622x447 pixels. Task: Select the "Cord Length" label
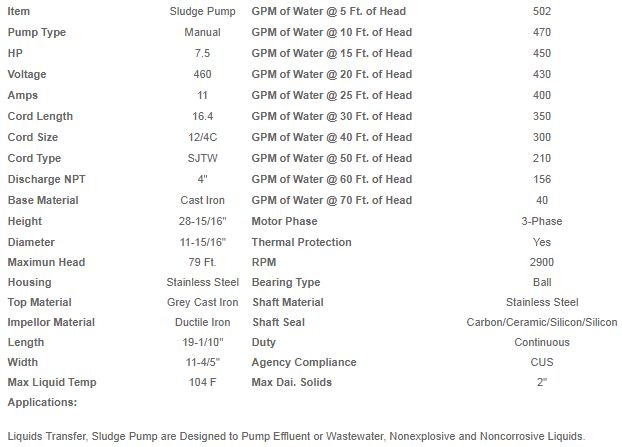[40, 116]
